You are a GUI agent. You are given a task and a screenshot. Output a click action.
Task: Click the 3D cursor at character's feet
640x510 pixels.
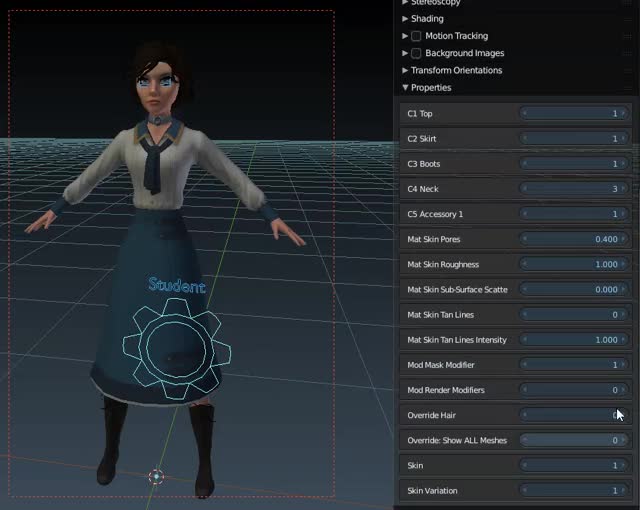click(156, 477)
